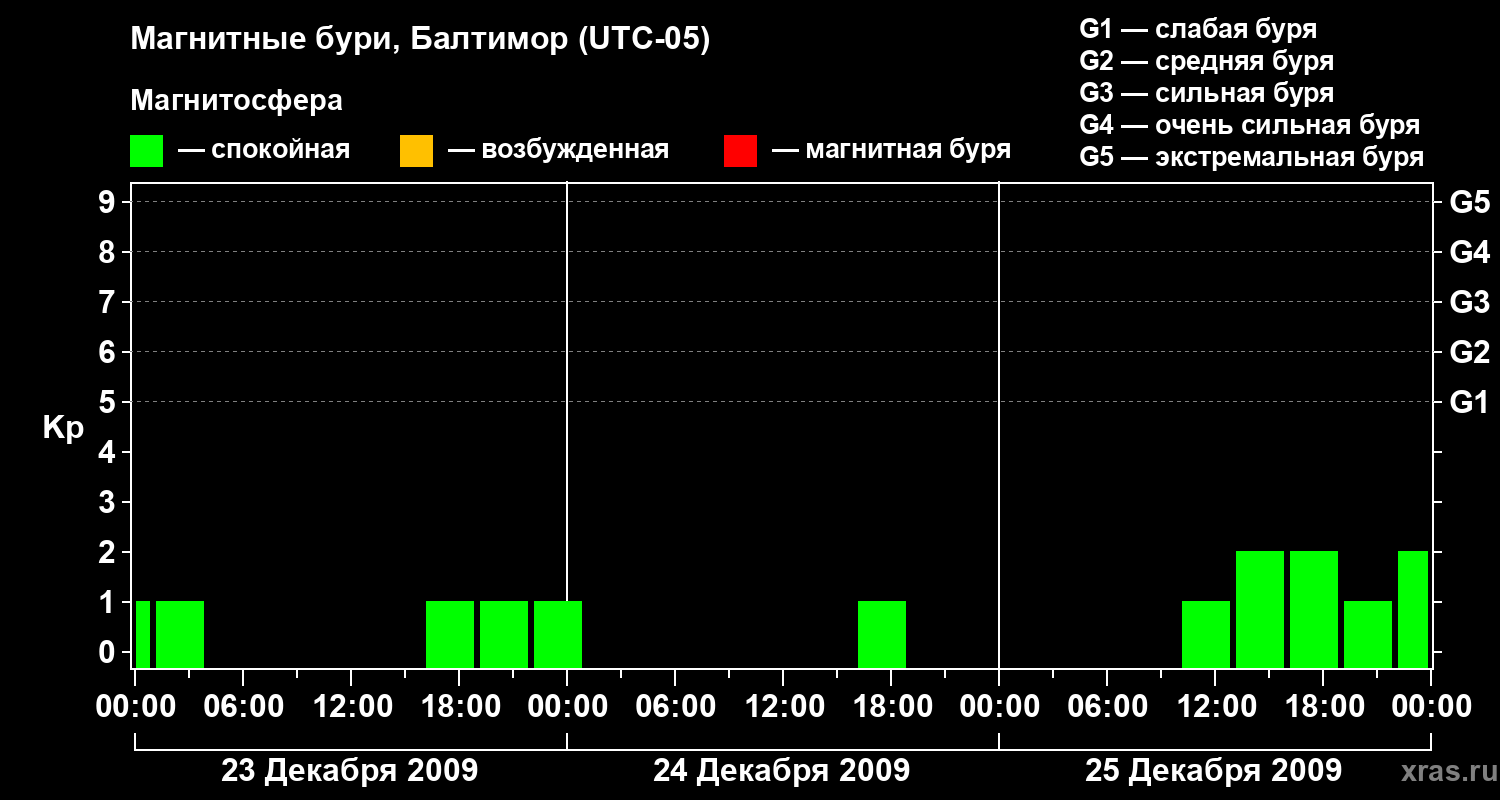
Task: Click the Kp 1 bar after 18:00 on 25 Декабря
Action: pos(1368,634)
